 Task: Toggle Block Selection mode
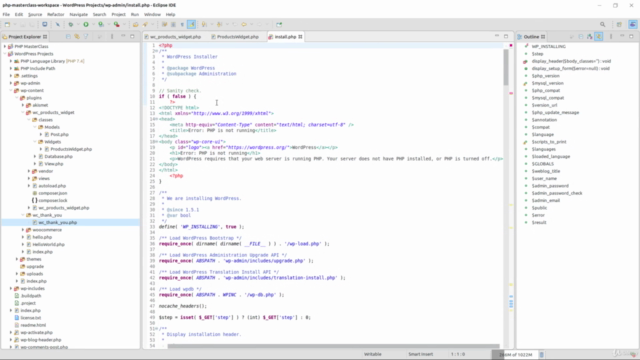(173, 24)
